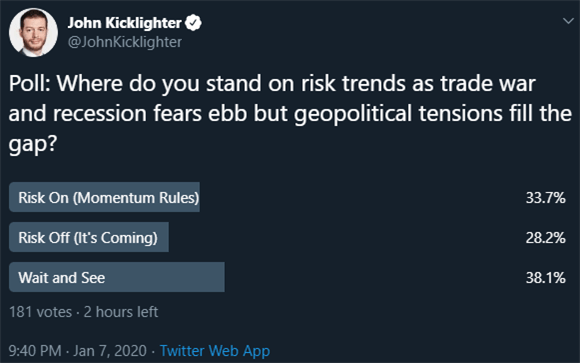
Task: Click the Risk On bar fill
Action: [x=104, y=197]
